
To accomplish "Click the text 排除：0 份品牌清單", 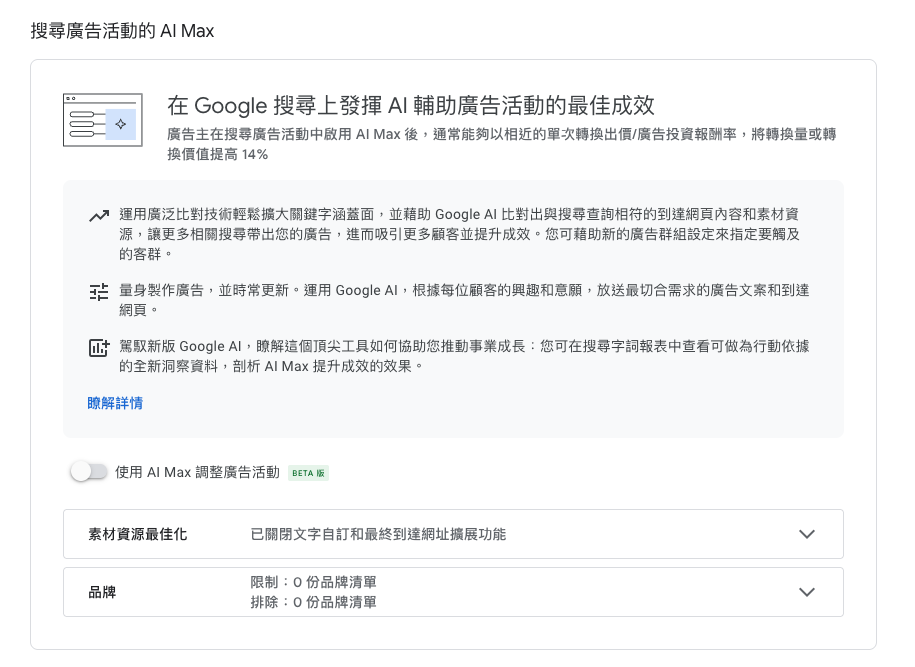I will [313, 602].
